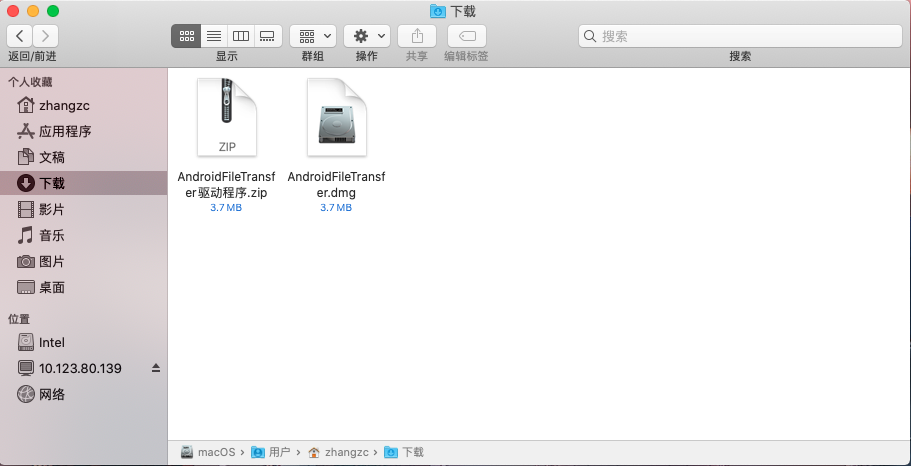Select the ZIP archive file icon
This screenshot has width=911, height=466.
pos(227,117)
